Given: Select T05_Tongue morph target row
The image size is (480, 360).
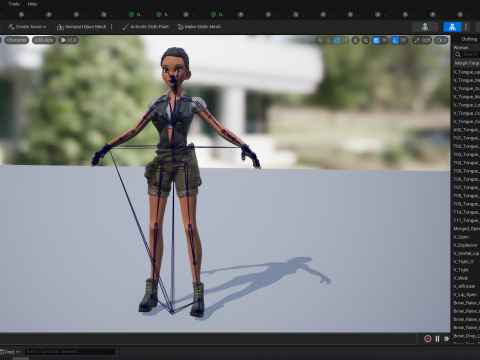Looking at the screenshot, I should point(466,171).
